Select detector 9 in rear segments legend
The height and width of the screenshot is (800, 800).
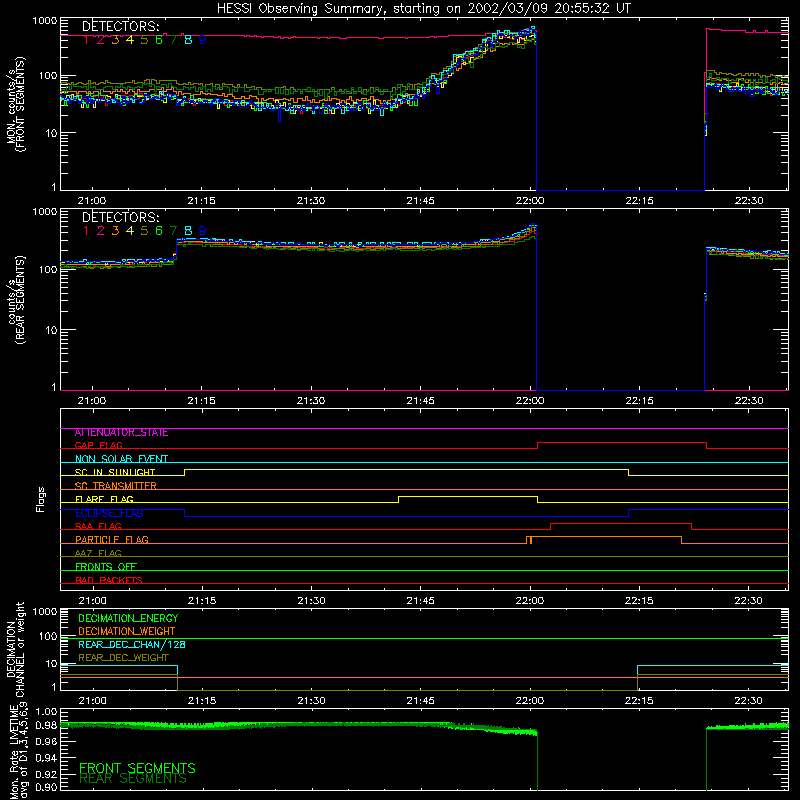pos(203,231)
